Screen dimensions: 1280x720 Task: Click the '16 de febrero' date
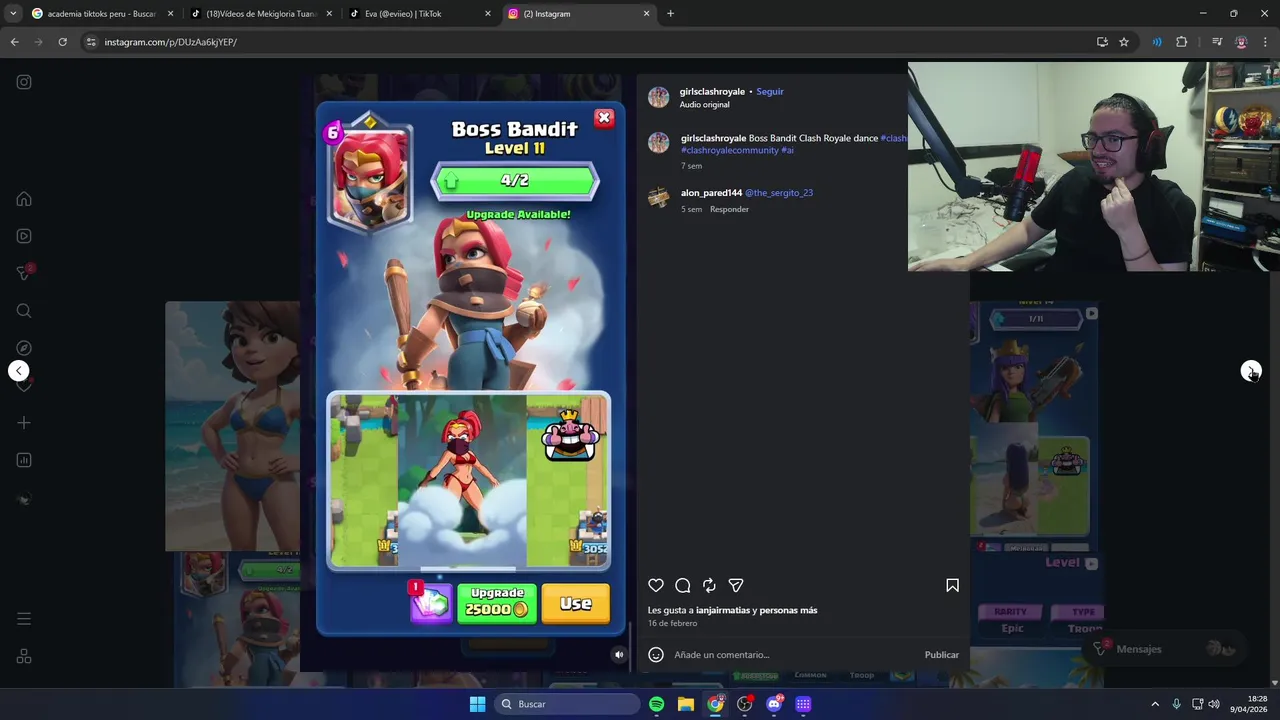pos(672,623)
